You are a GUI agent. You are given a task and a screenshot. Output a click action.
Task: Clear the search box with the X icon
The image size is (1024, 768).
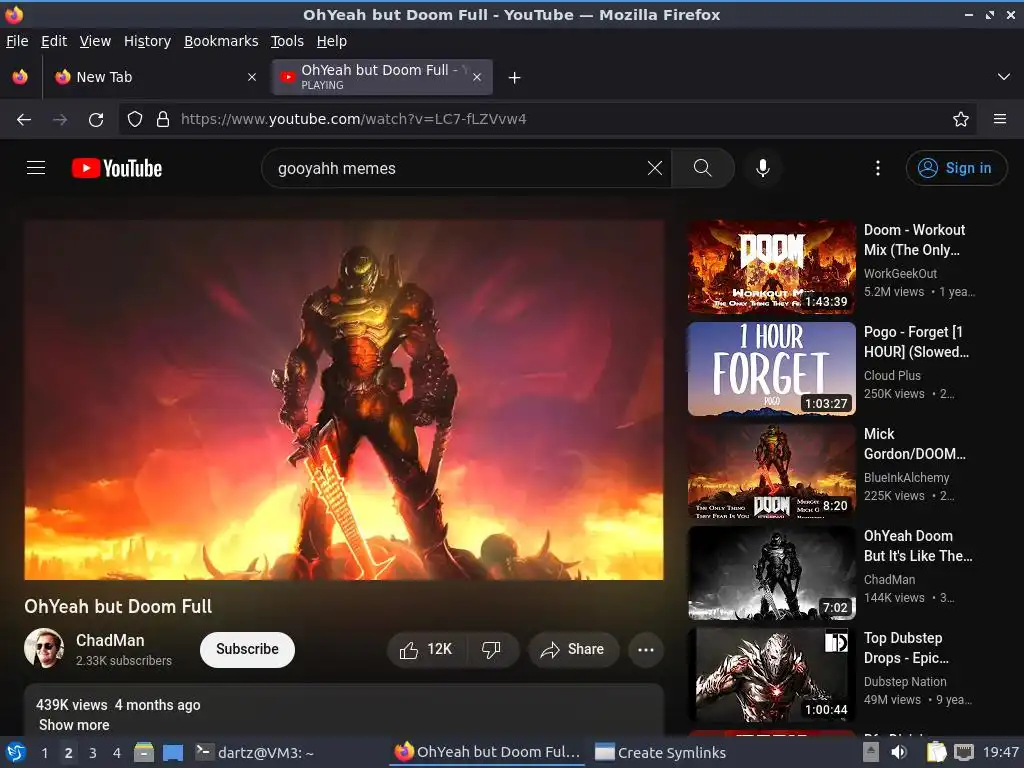[x=654, y=168]
